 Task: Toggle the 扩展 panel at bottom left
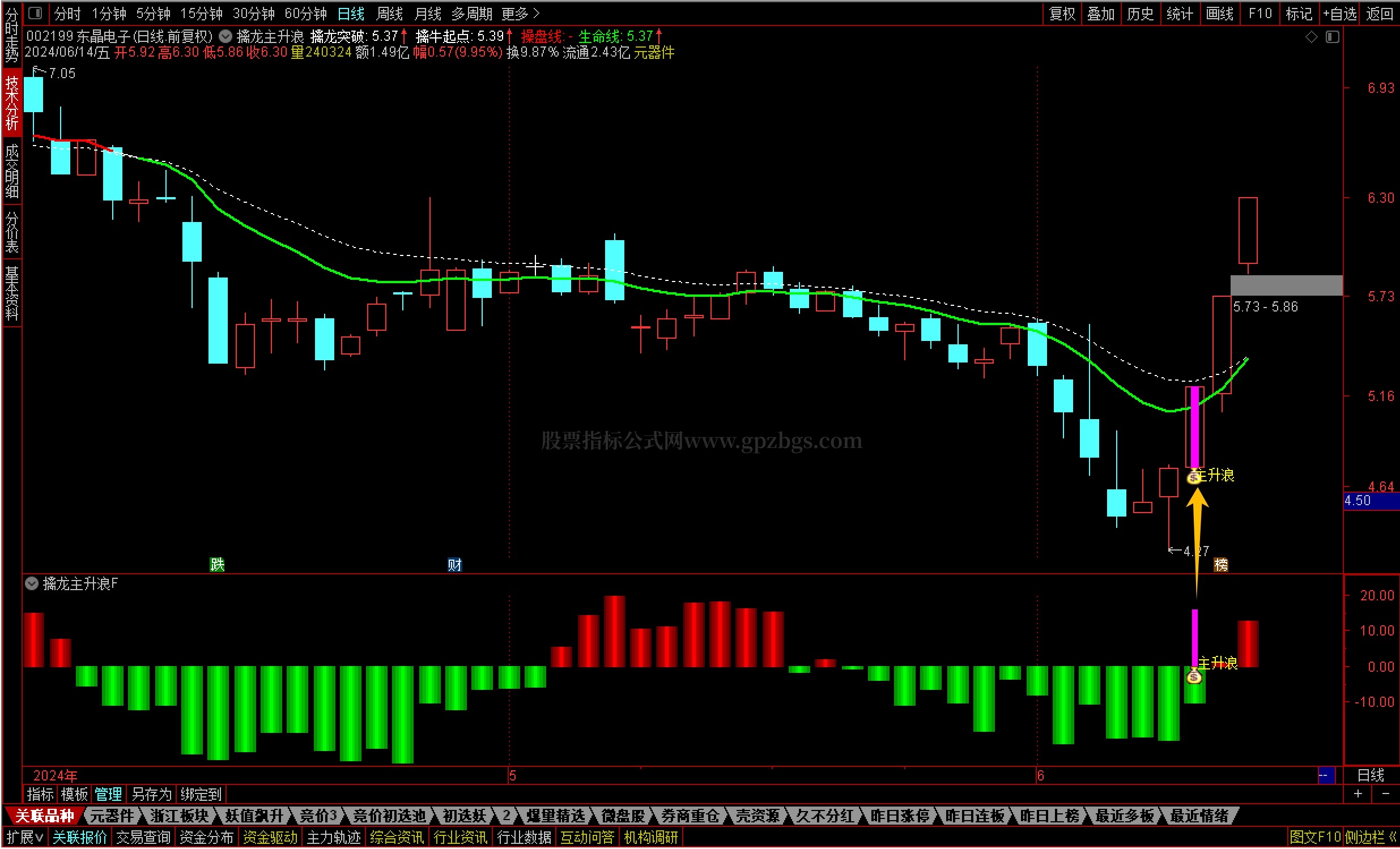(24, 837)
